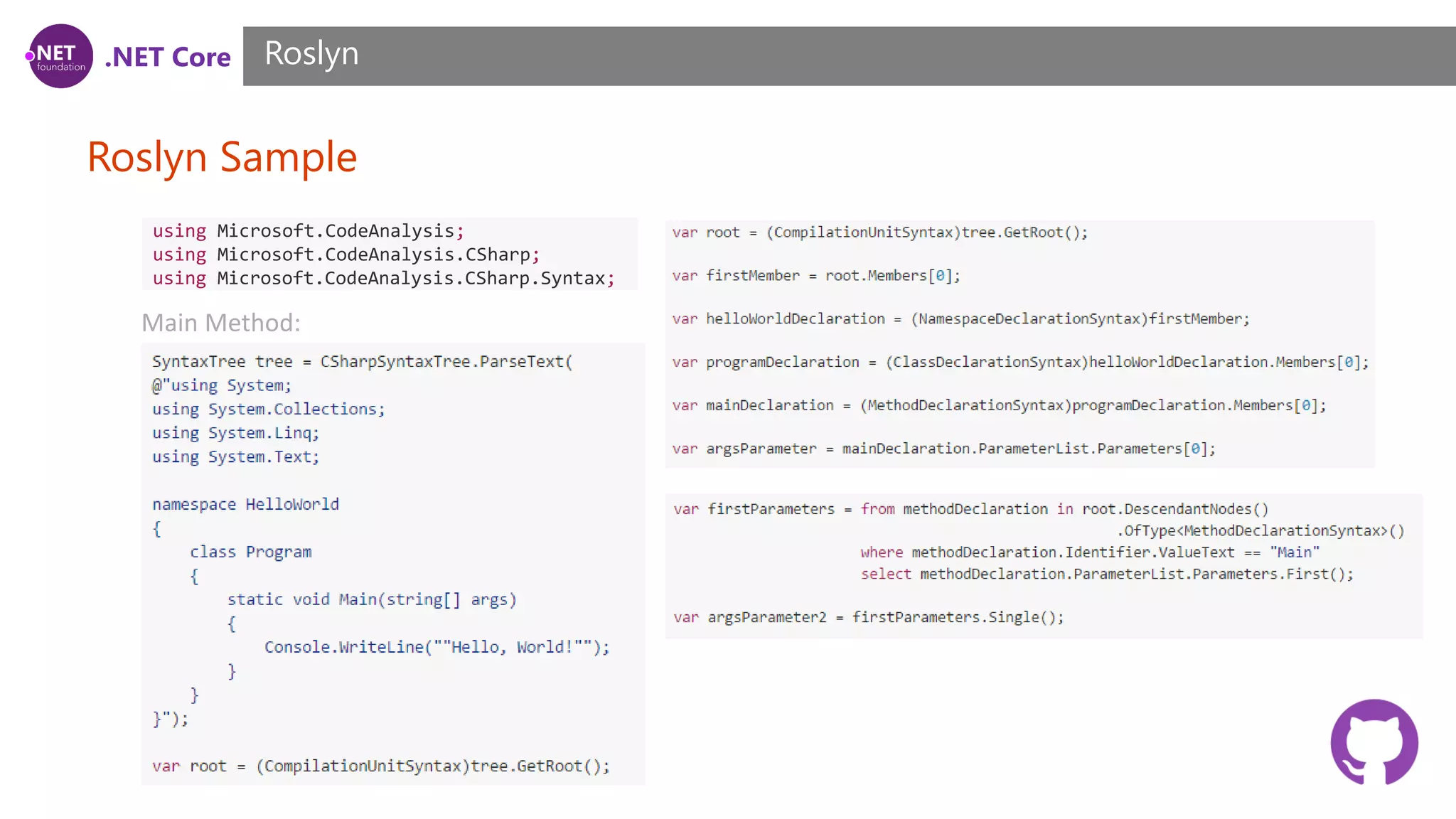The width and height of the screenshot is (1456, 819).
Task: Click the var argsParameter2 Single() line
Action: [868, 617]
